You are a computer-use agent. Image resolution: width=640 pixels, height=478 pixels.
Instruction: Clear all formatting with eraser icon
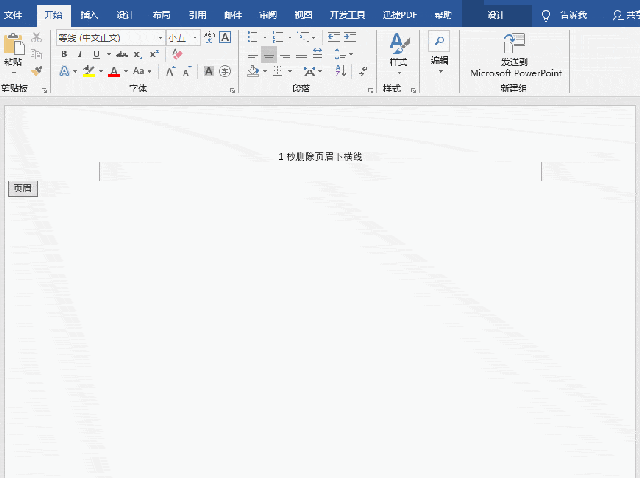pyautogui.click(x=177, y=54)
